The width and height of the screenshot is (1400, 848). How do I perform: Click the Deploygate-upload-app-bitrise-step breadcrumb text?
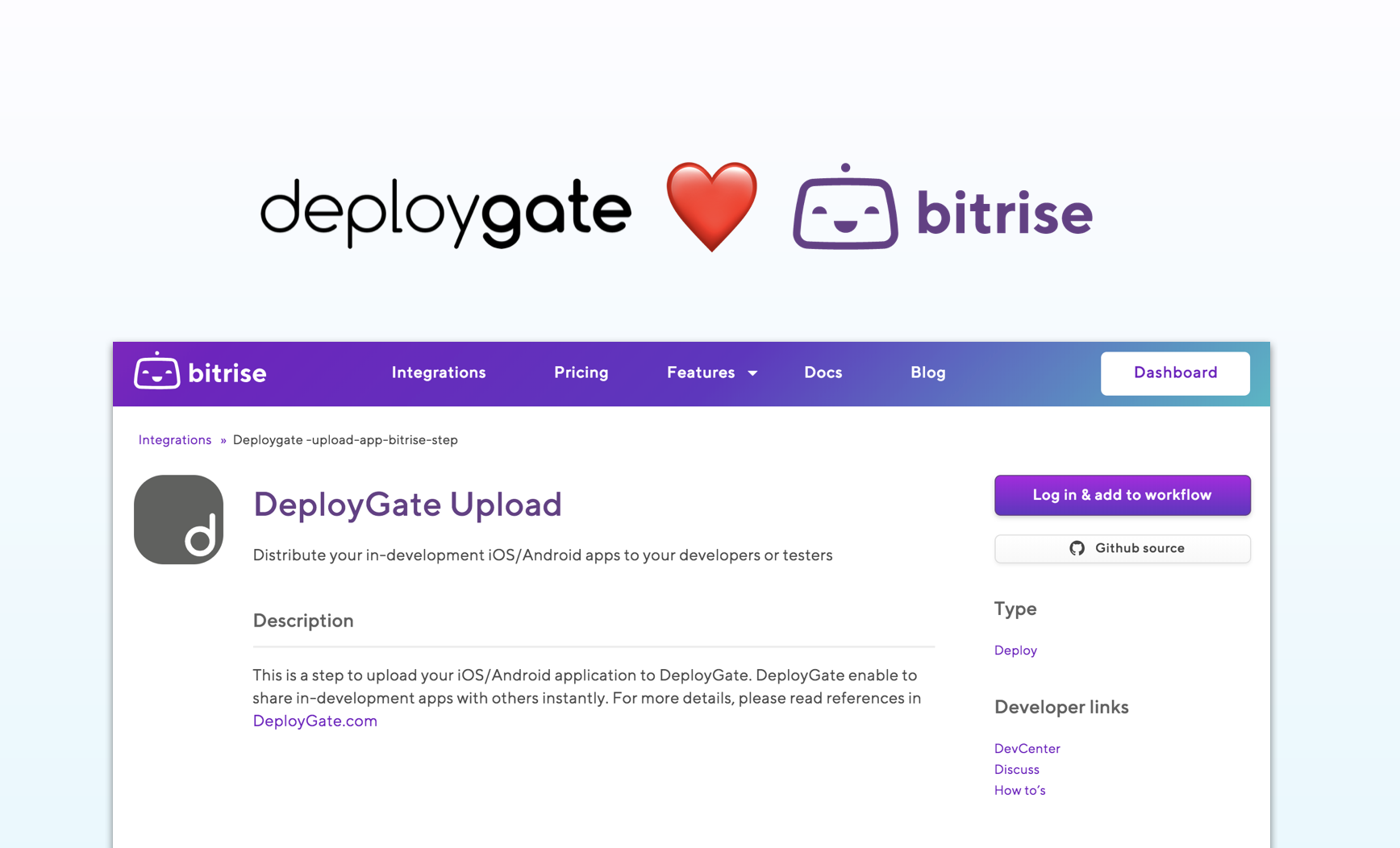click(345, 440)
